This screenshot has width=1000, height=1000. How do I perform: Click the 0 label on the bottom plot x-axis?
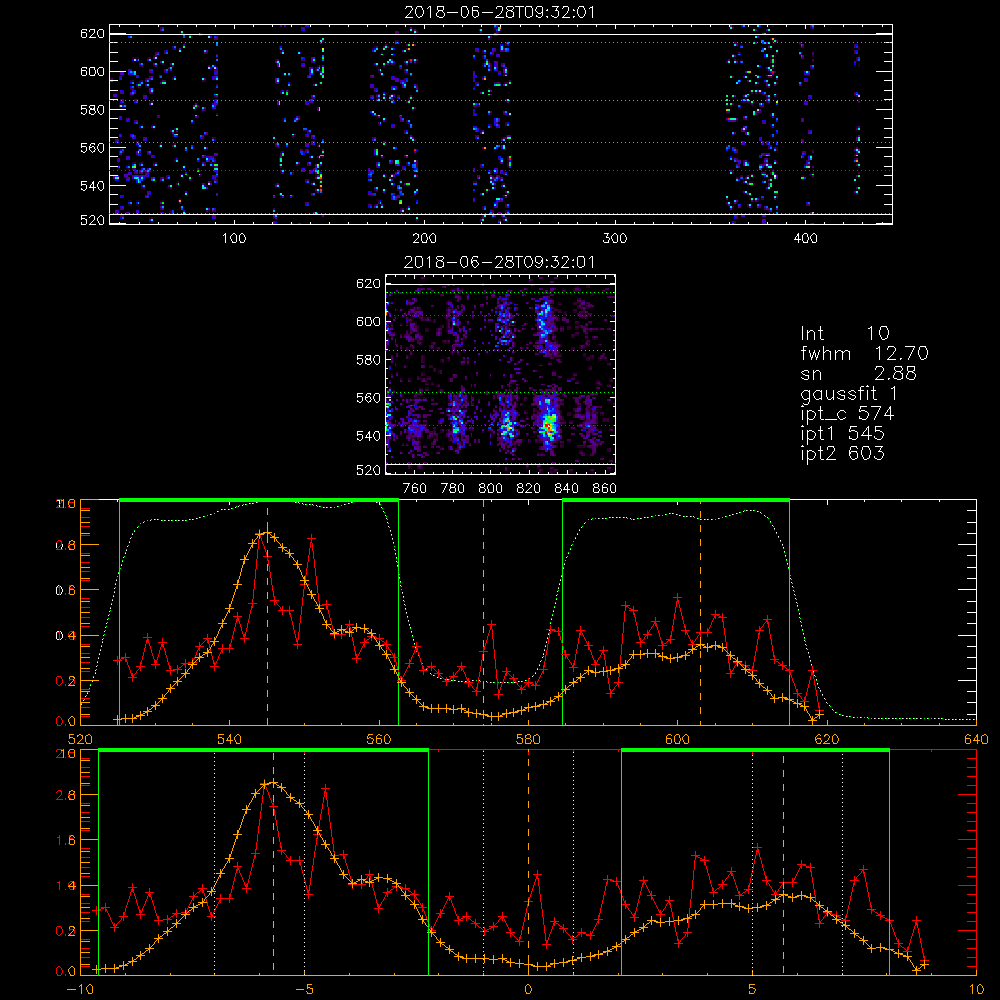(x=528, y=989)
